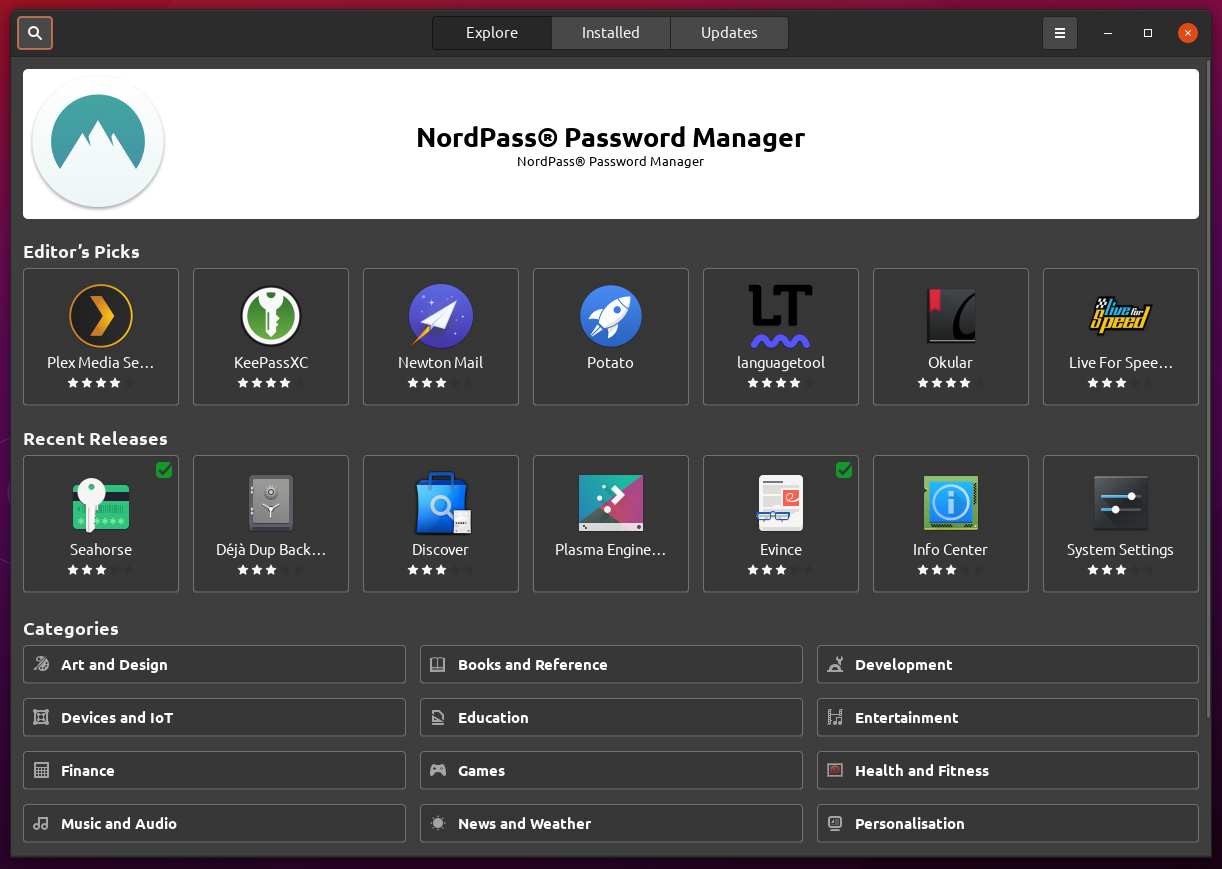Viewport: 1222px width, 869px height.
Task: Open the NordPass Password Manager banner title
Action: click(611, 137)
